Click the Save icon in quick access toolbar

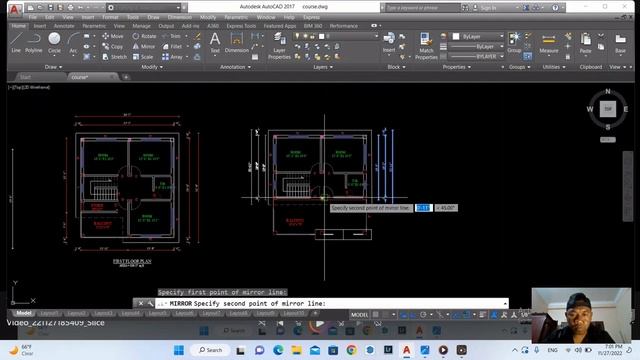click(51, 7)
